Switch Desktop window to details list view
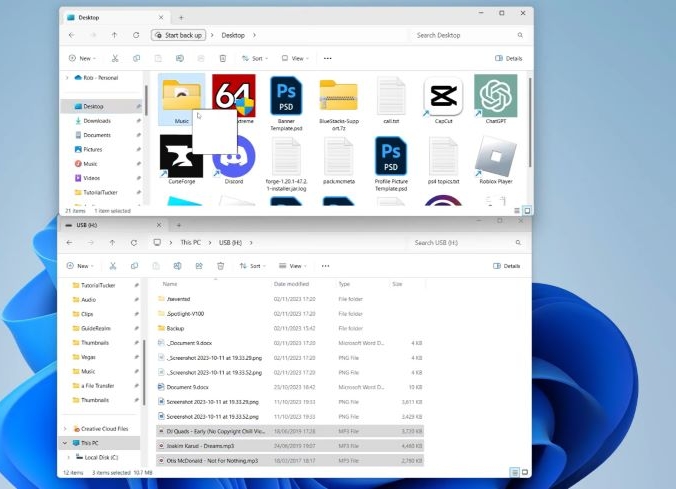The image size is (676, 489). click(517, 210)
